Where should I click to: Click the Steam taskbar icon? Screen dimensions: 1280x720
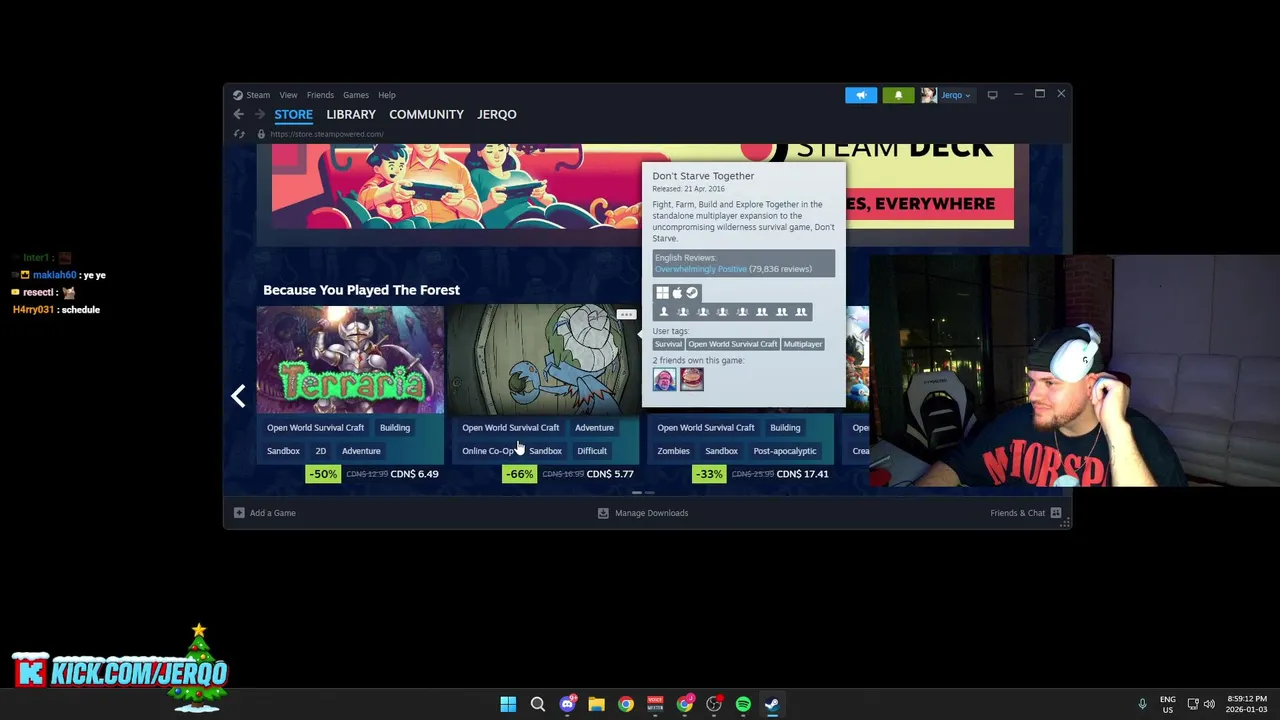pyautogui.click(x=772, y=704)
